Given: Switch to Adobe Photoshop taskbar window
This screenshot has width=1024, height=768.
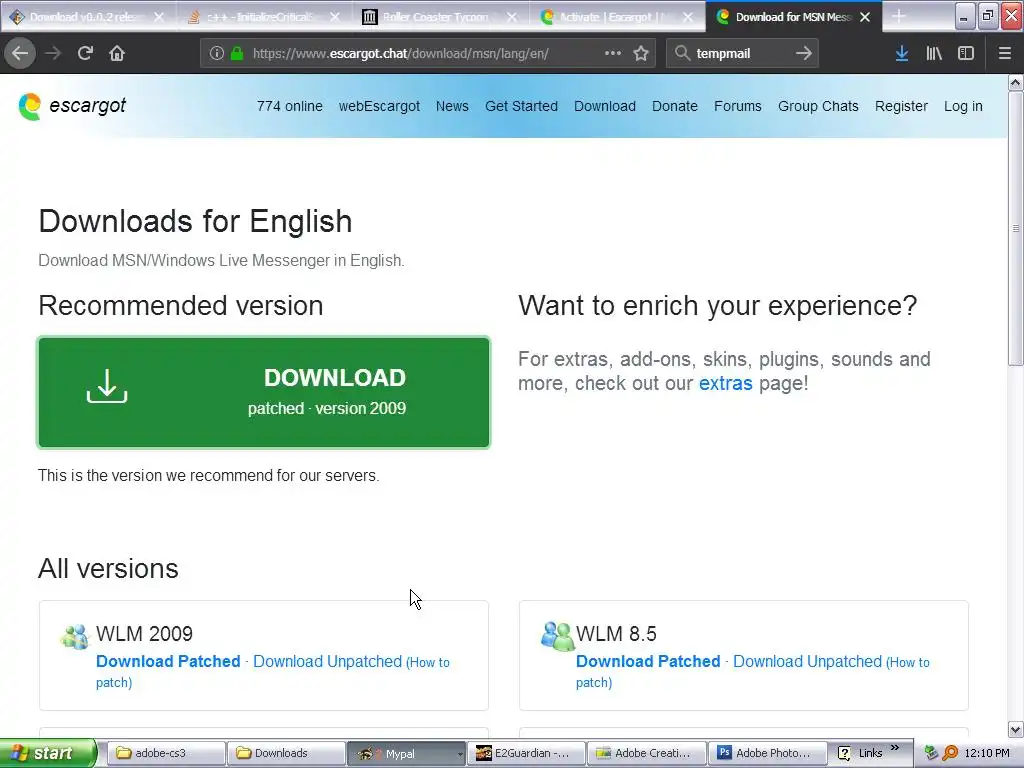Looking at the screenshot, I should (767, 753).
